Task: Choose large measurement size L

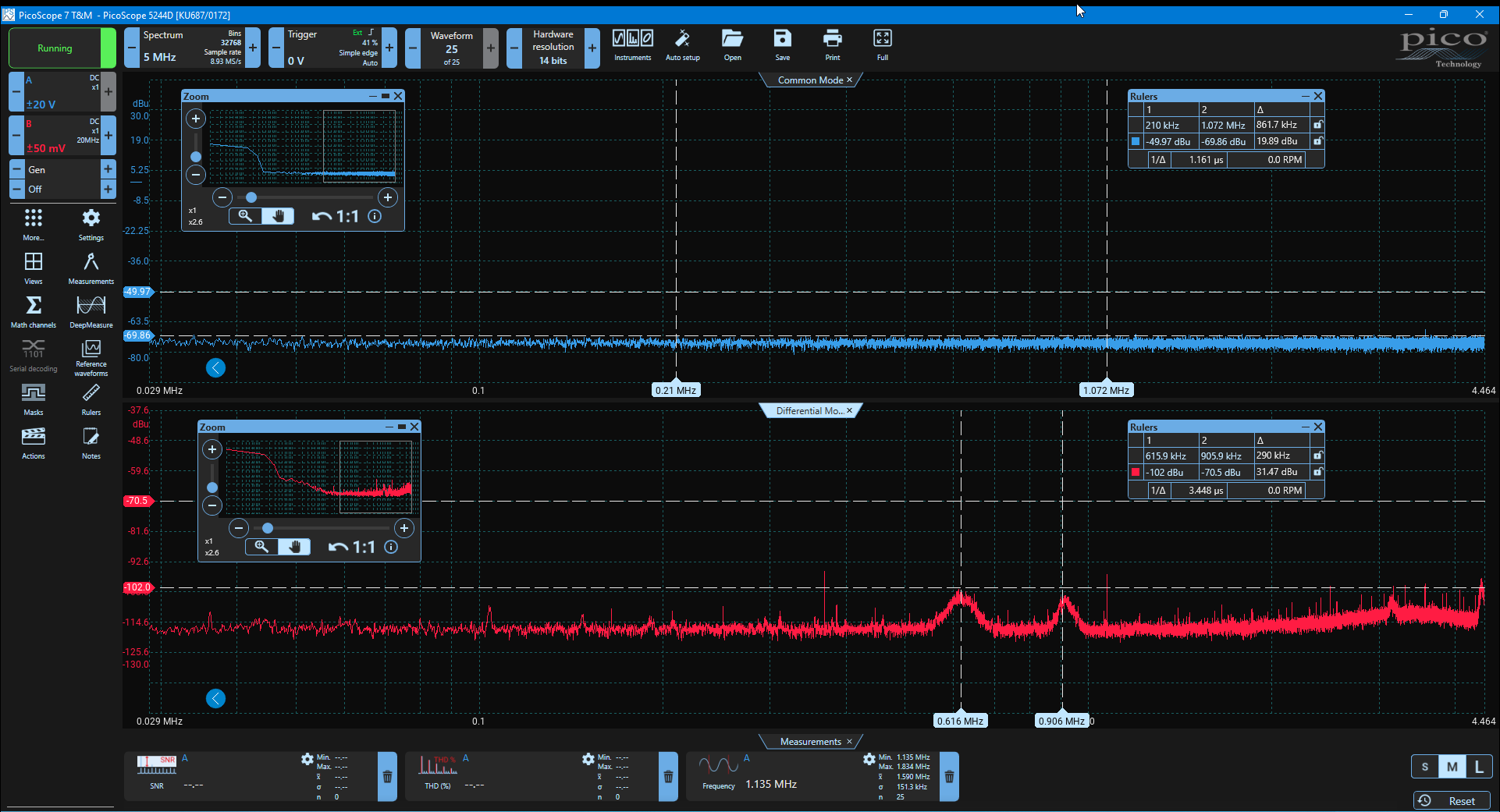Action: (1479, 767)
